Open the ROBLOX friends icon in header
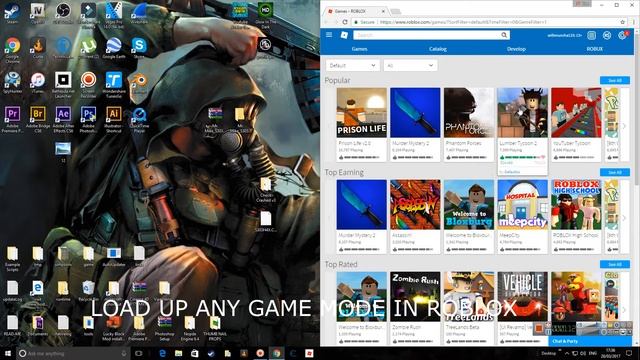This screenshot has height=360, width=640. coord(607,36)
